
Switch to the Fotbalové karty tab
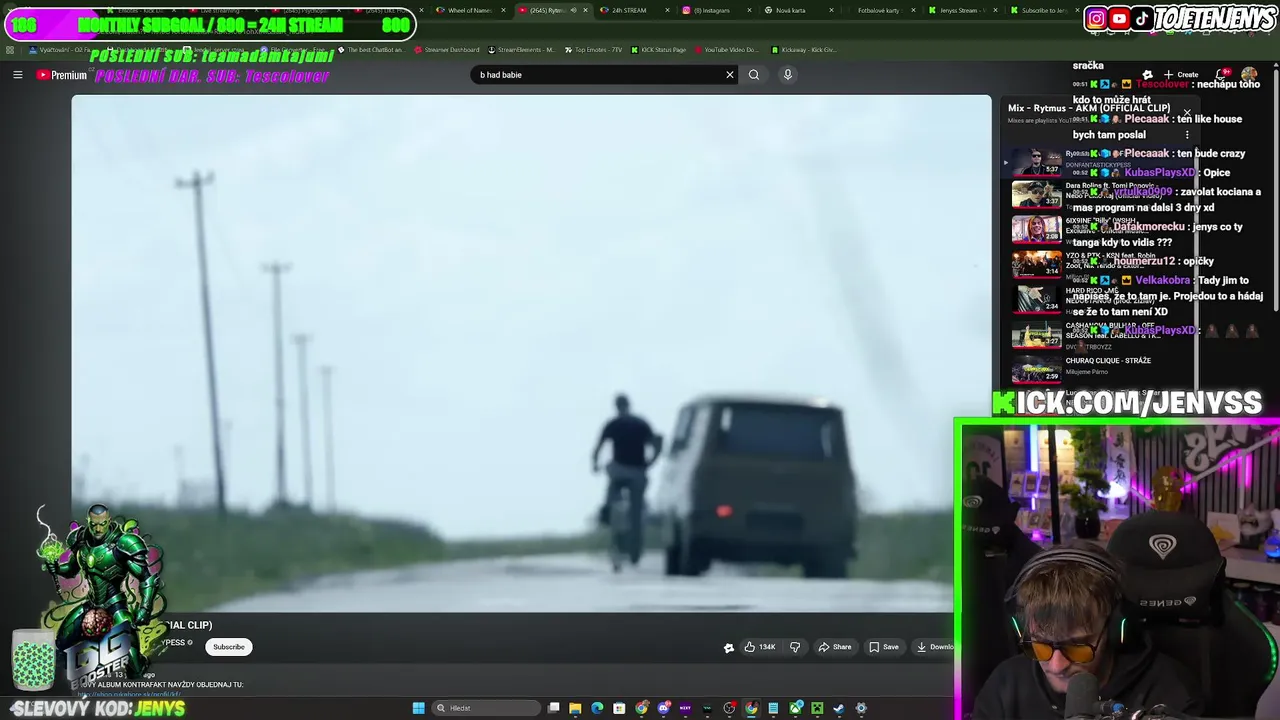point(879,10)
